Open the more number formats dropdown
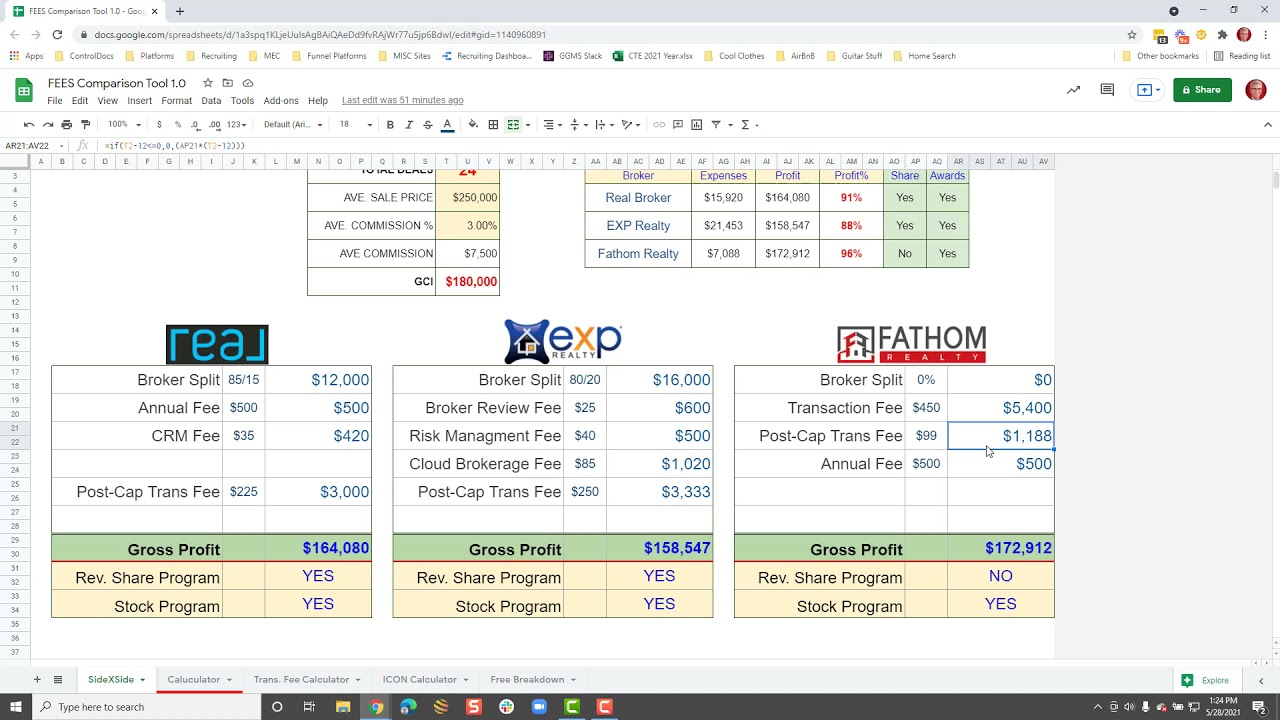Screen dimensions: 1280x720 [x=236, y=125]
